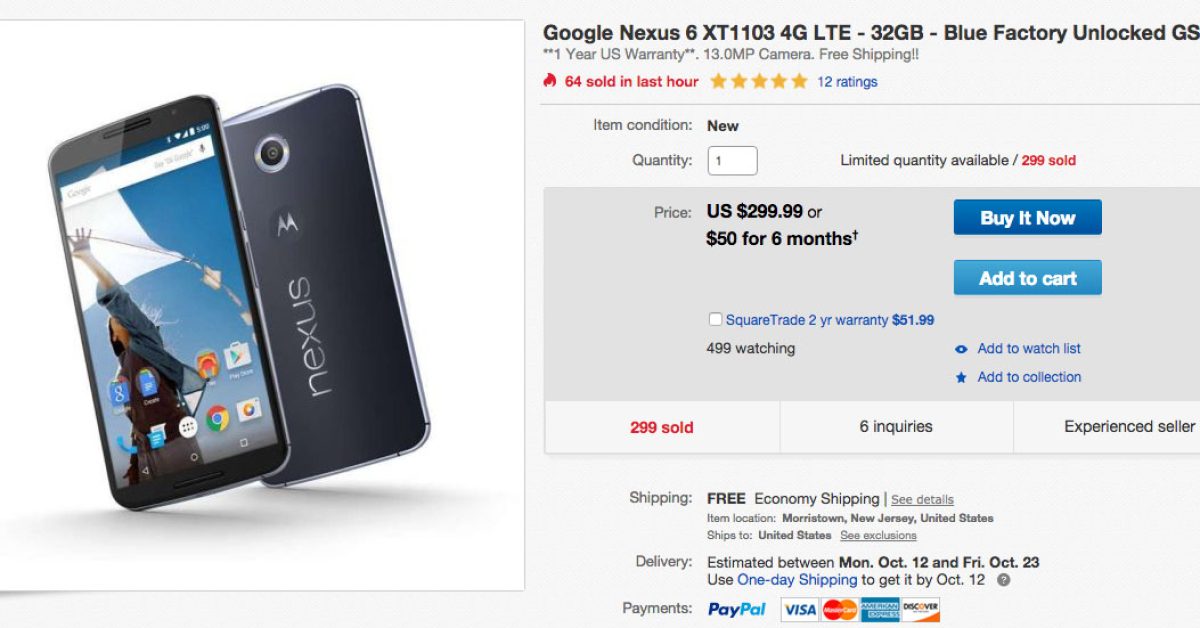The image size is (1200, 628).
Task: Click the MasterCard icon
Action: click(x=840, y=609)
